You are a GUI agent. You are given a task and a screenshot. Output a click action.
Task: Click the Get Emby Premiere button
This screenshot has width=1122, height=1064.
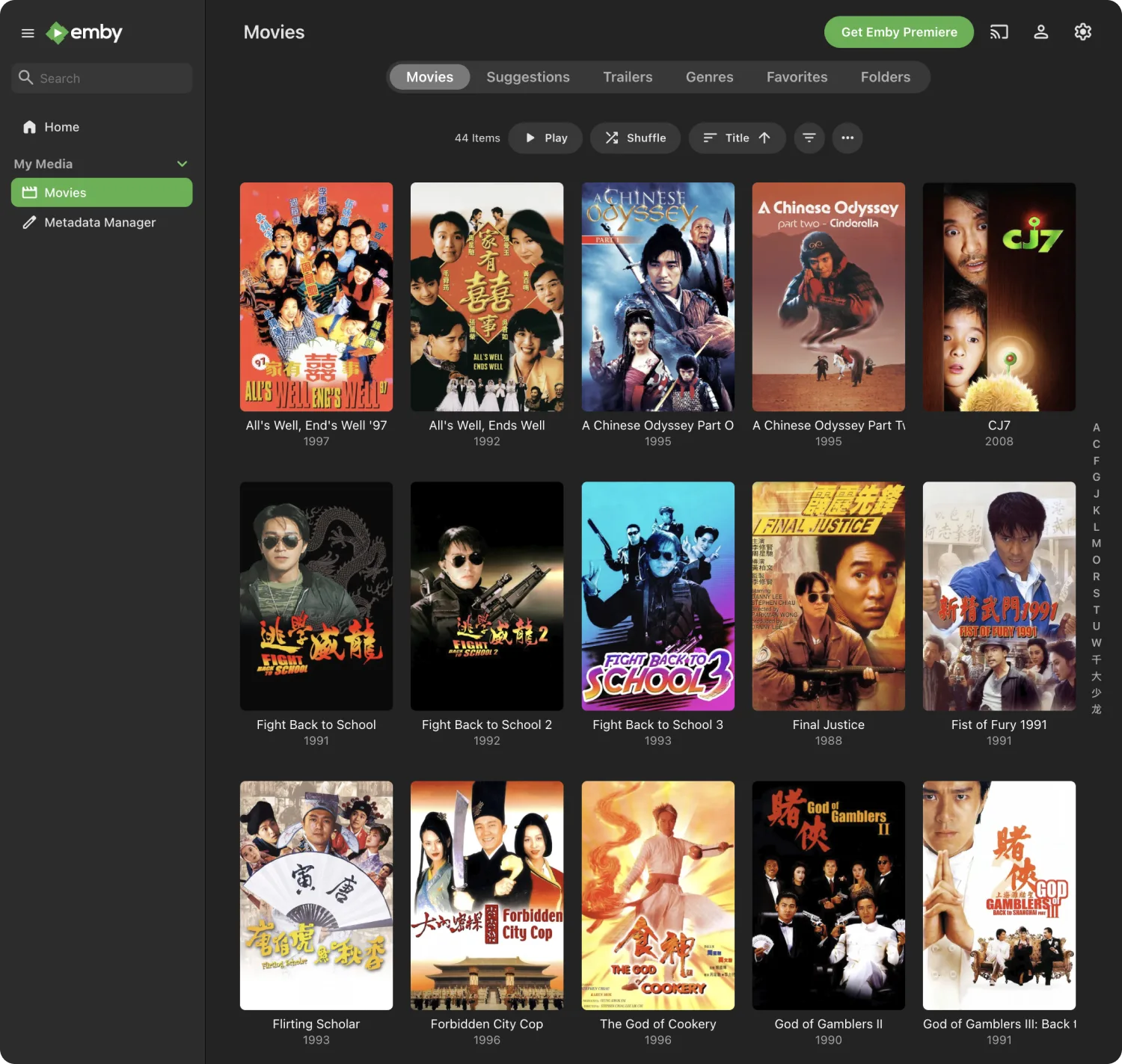click(x=899, y=32)
